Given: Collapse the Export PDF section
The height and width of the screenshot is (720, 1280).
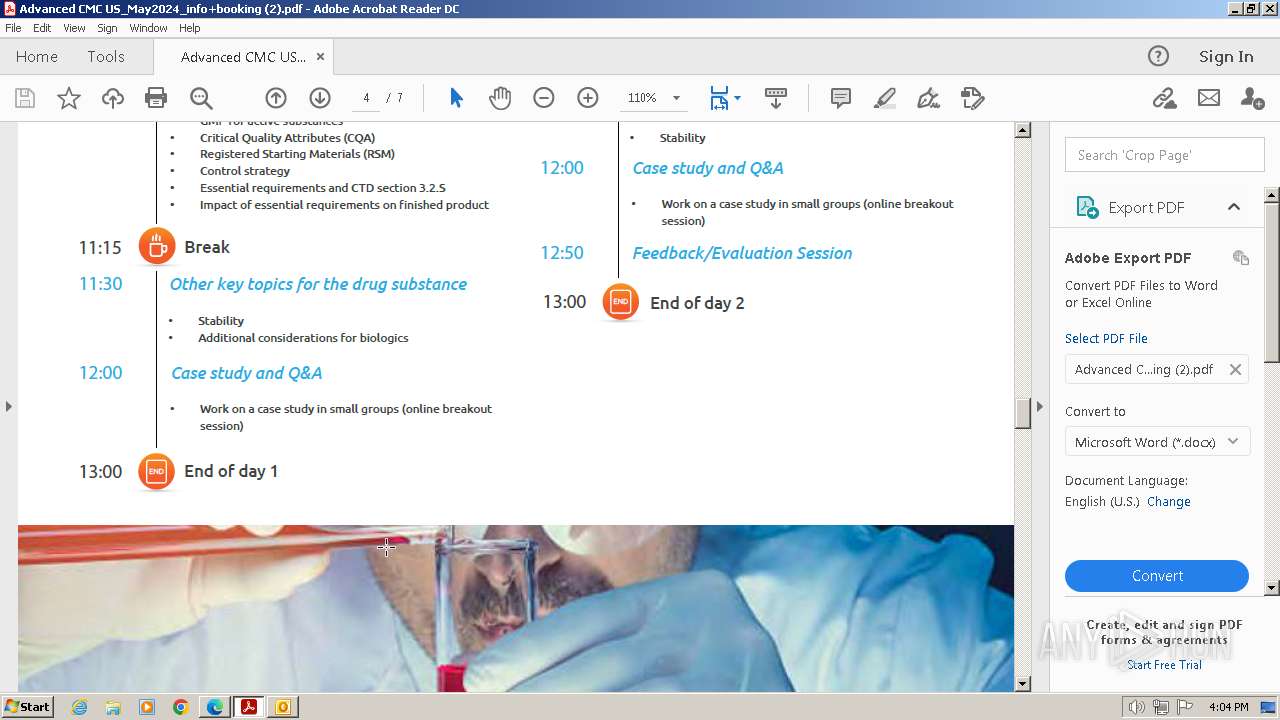Looking at the screenshot, I should tap(1233, 207).
